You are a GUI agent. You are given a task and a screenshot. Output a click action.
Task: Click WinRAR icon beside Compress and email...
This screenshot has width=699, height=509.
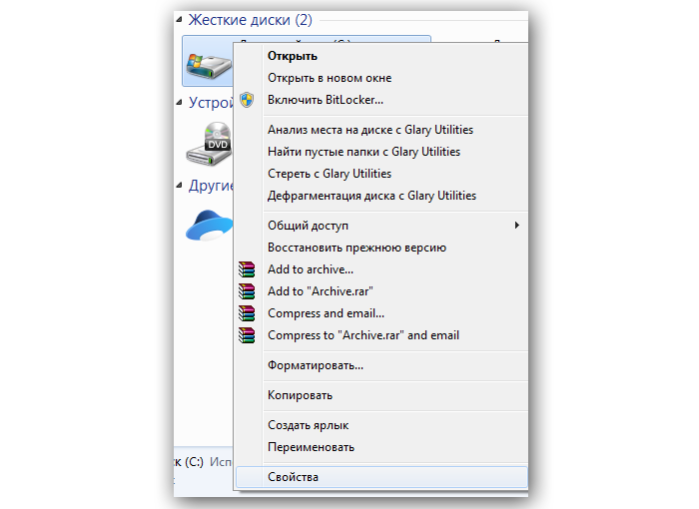[x=247, y=313]
